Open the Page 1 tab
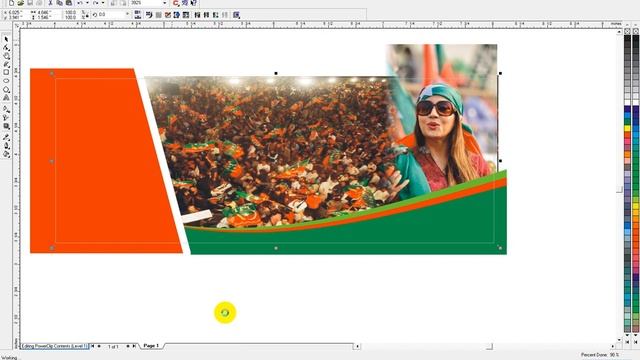 click(x=151, y=346)
